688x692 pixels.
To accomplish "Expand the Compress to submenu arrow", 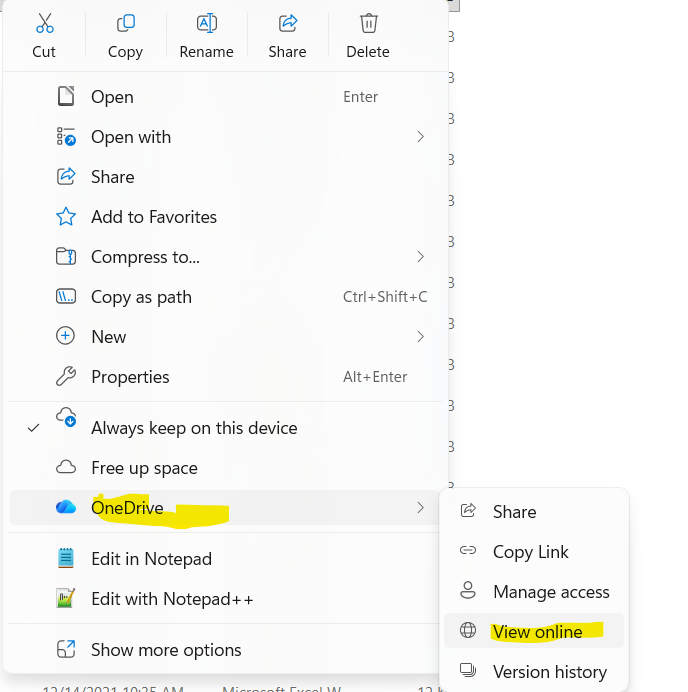I will [x=421, y=256].
